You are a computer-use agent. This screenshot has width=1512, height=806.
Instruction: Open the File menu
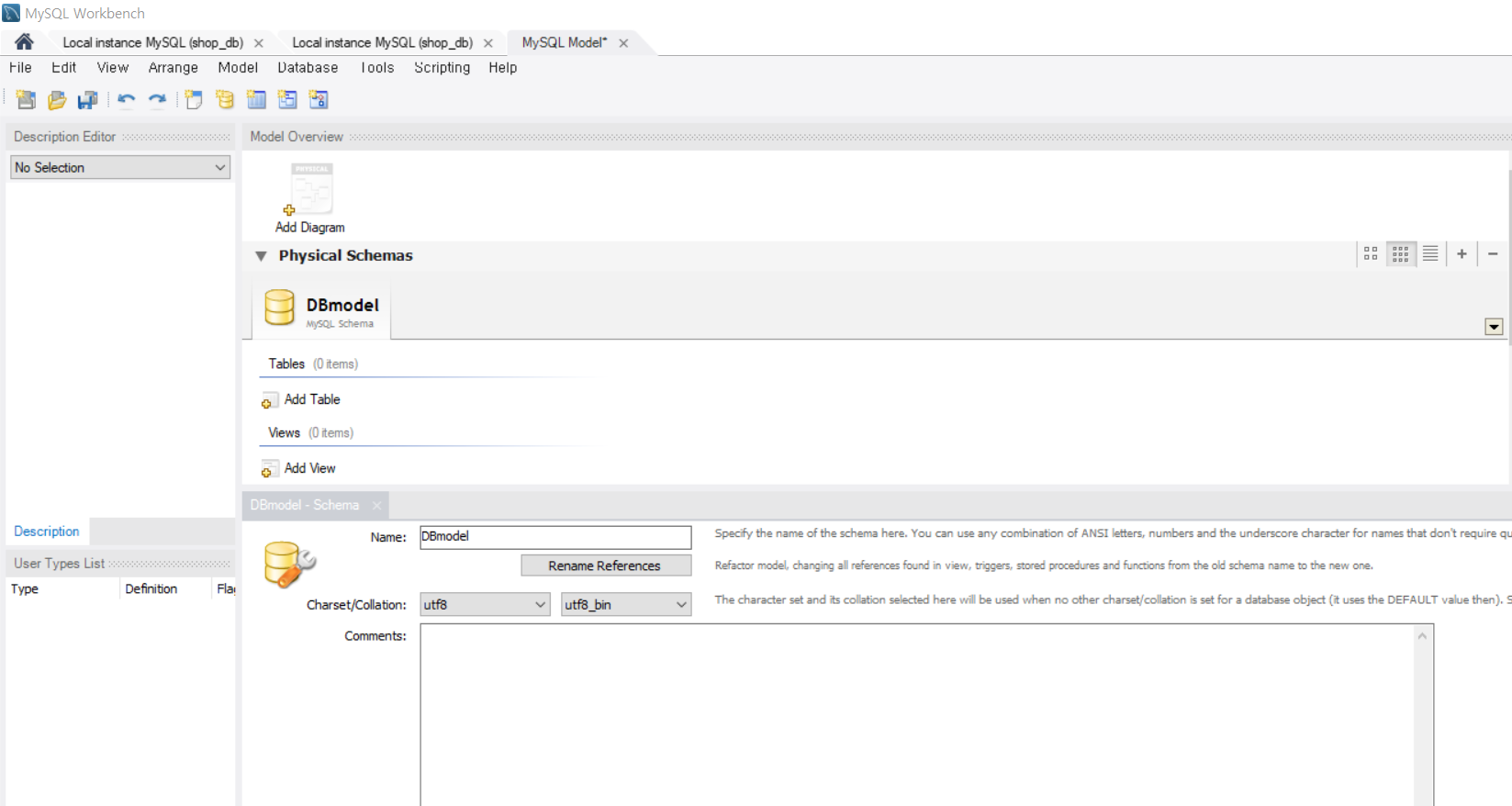tap(20, 68)
